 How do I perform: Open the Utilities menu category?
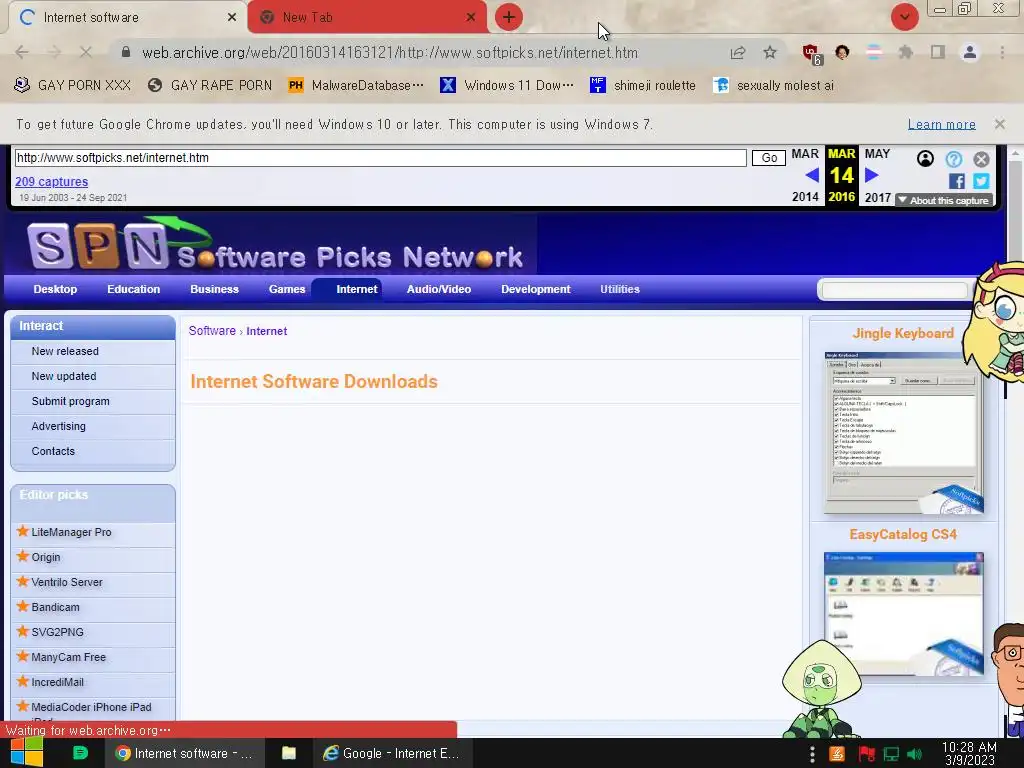coord(620,289)
